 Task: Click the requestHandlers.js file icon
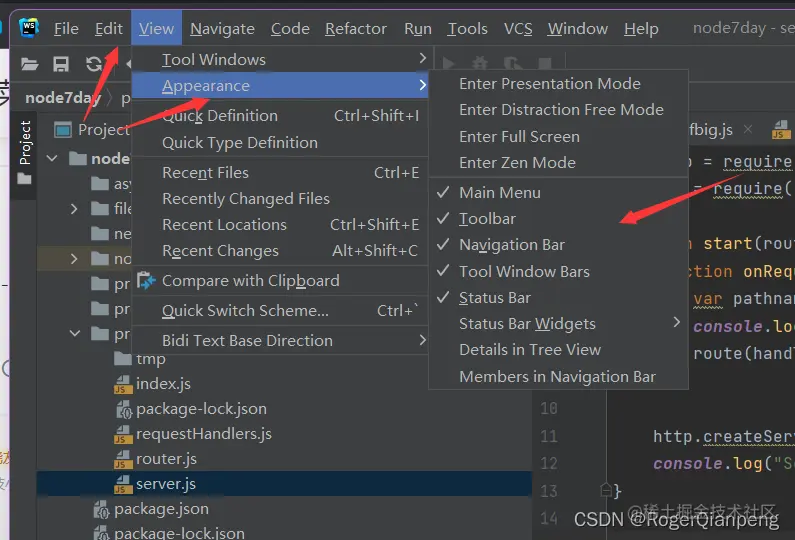click(122, 434)
